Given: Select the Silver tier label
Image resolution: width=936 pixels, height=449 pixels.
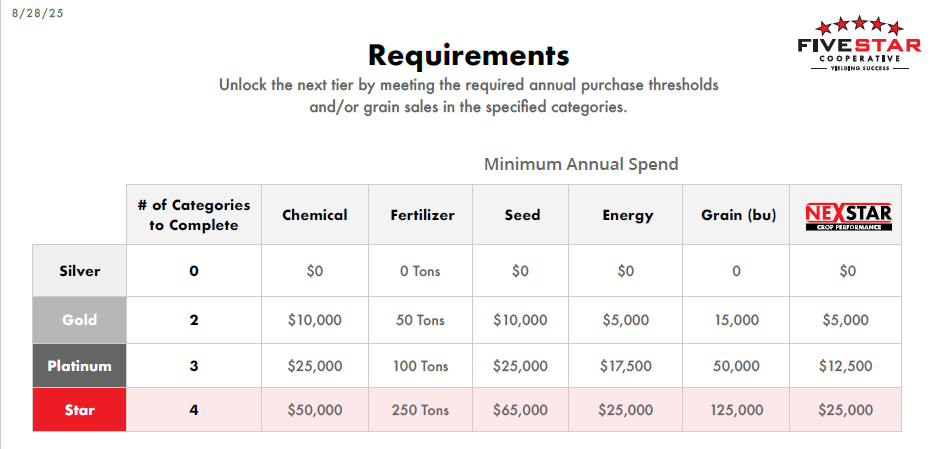Looking at the screenshot, I should pos(79,270).
